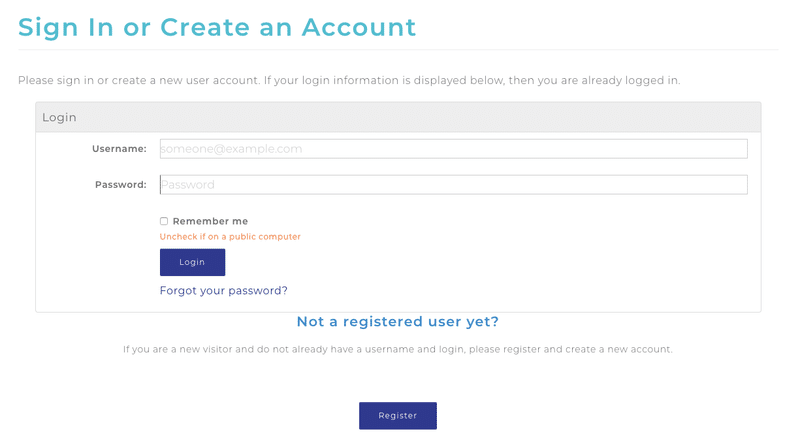Click the Register button
800x443 pixels.
pyautogui.click(x=397, y=416)
